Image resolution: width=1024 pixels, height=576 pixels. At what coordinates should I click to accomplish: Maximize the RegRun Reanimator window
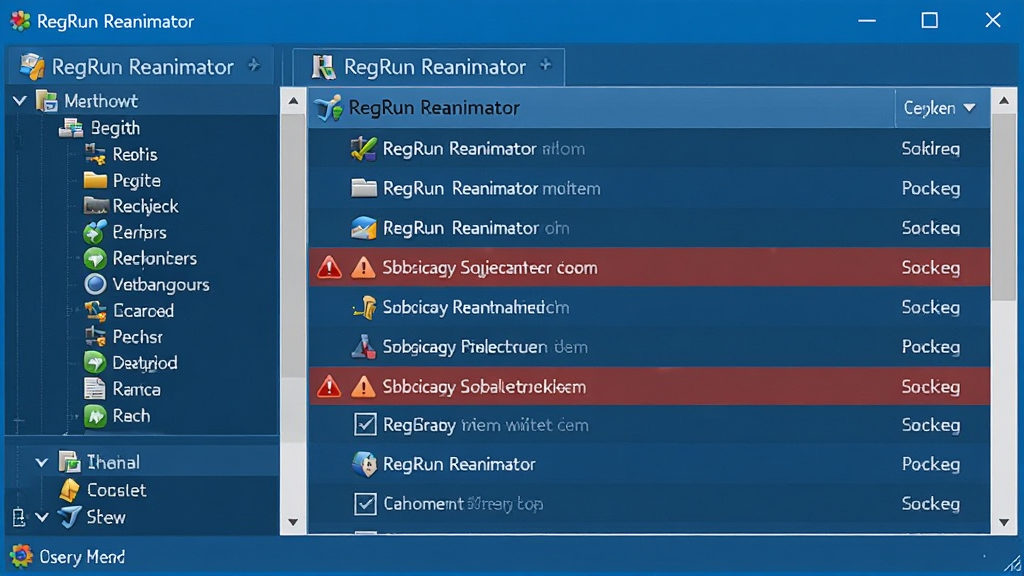(929, 20)
